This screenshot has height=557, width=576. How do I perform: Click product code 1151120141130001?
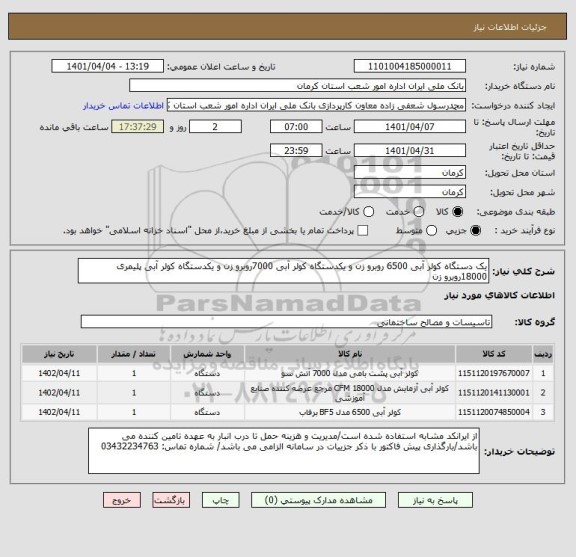tap(494, 393)
